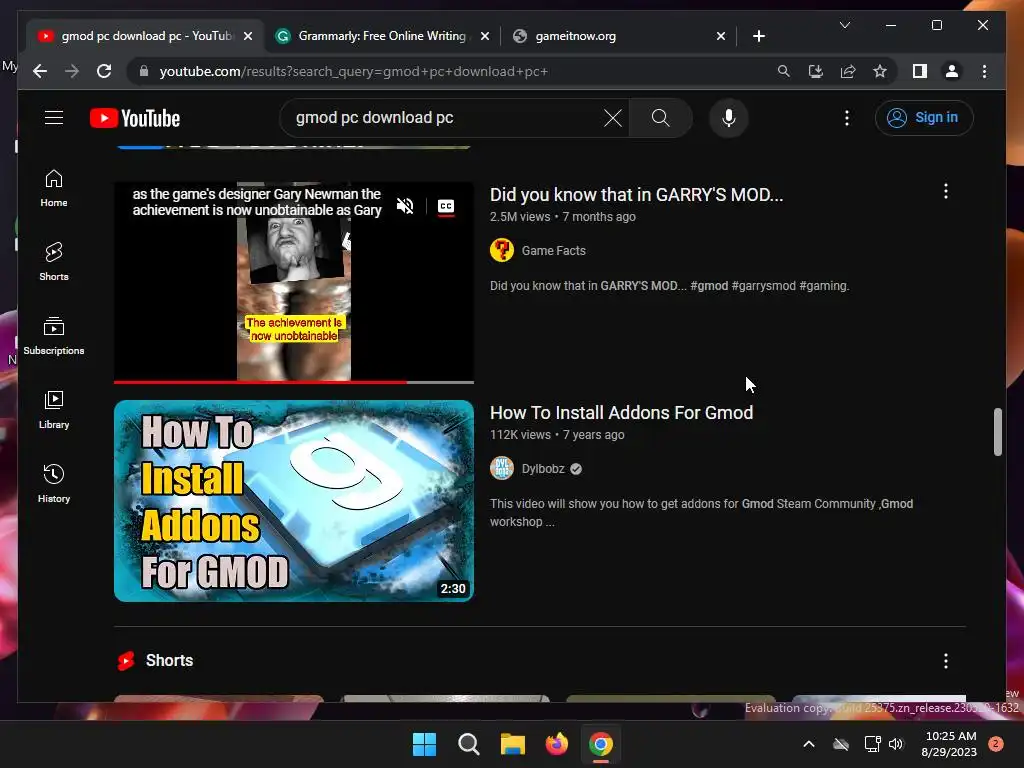1024x768 pixels.
Task: Go to Home in sidebar
Action: [54, 188]
